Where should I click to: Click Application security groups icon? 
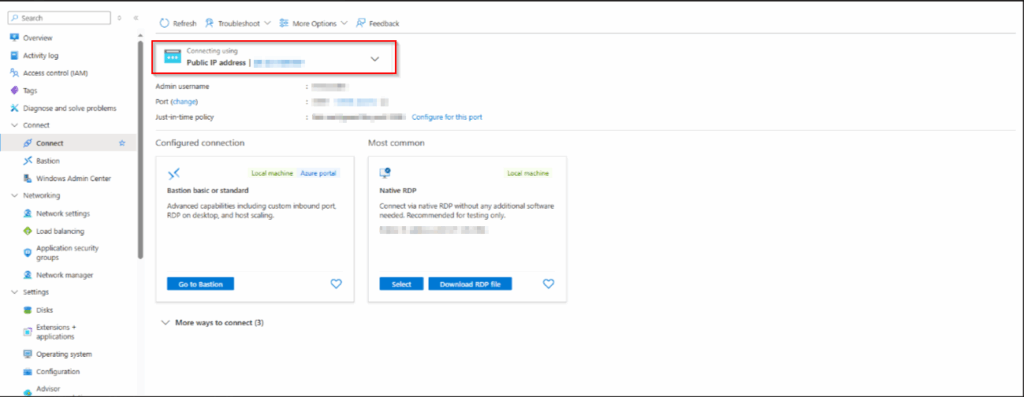pos(27,253)
